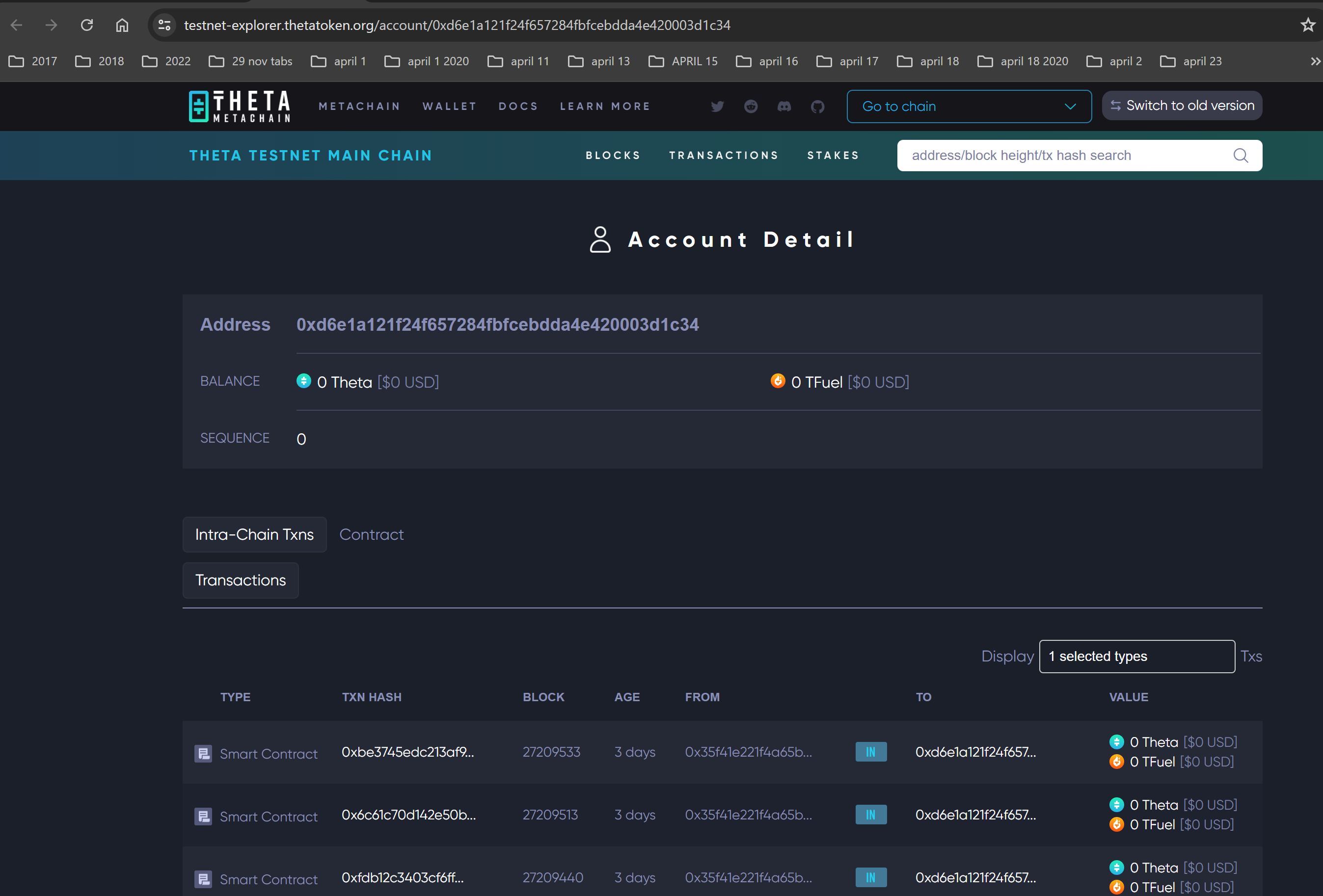Click the browser home icon

point(122,25)
